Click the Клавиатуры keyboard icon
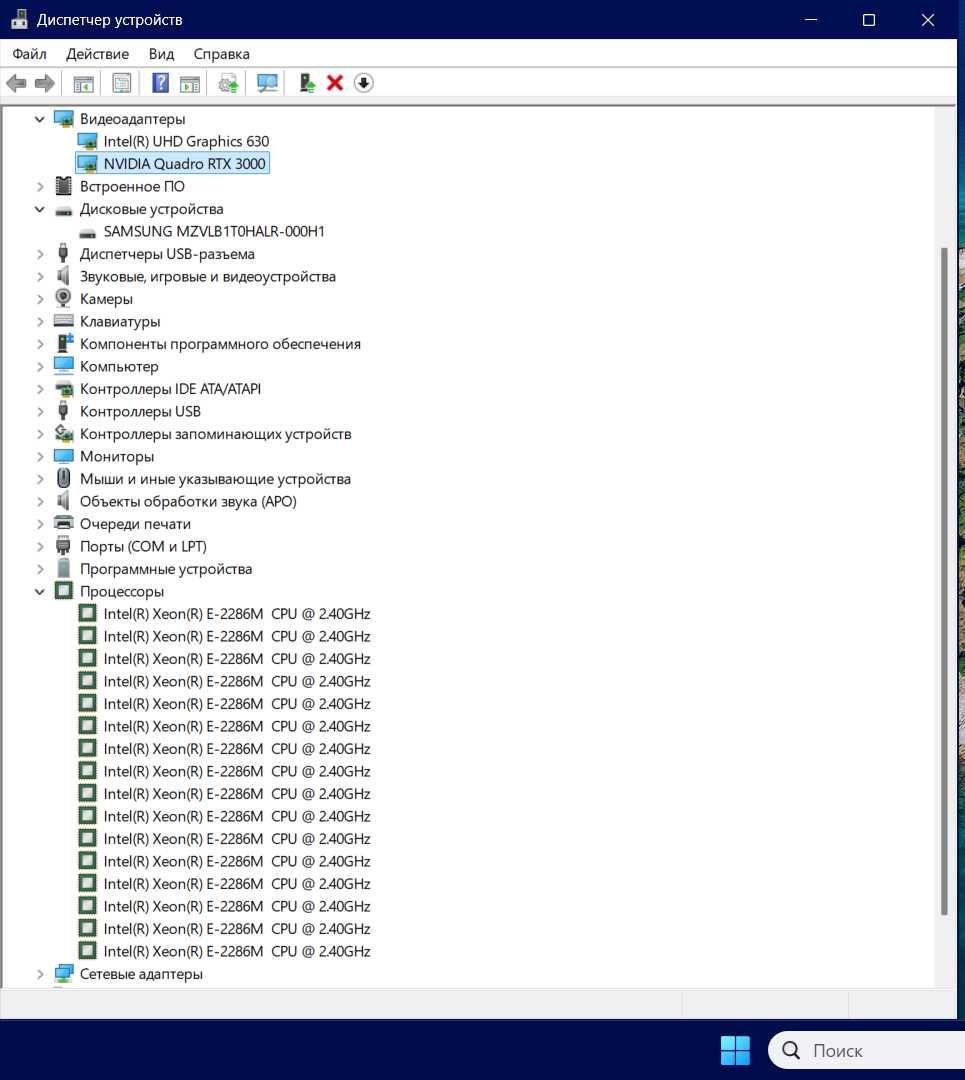The width and height of the screenshot is (965, 1080). pos(63,321)
